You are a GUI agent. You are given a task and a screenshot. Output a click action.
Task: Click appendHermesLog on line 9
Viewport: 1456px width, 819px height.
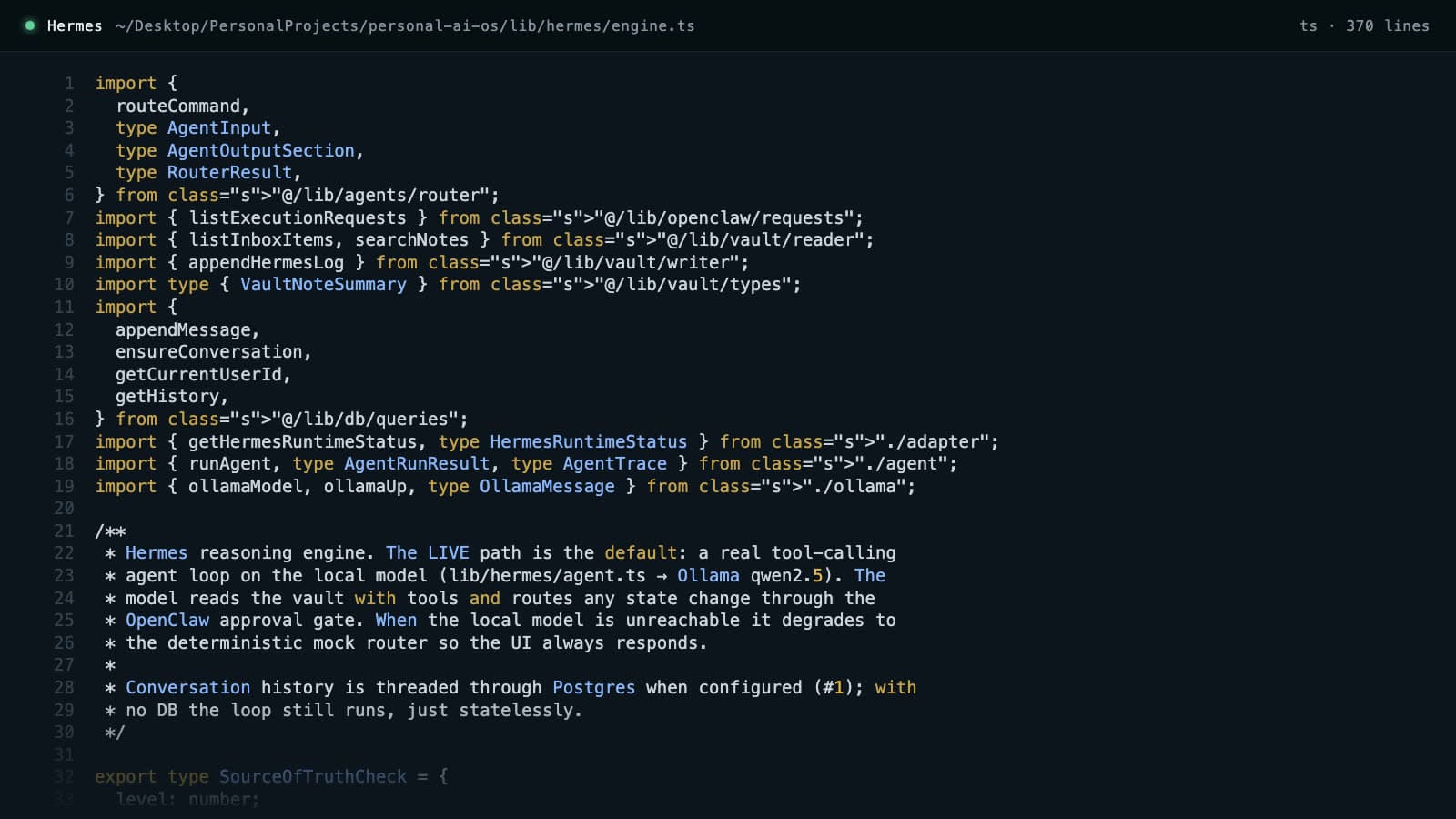[x=267, y=262]
